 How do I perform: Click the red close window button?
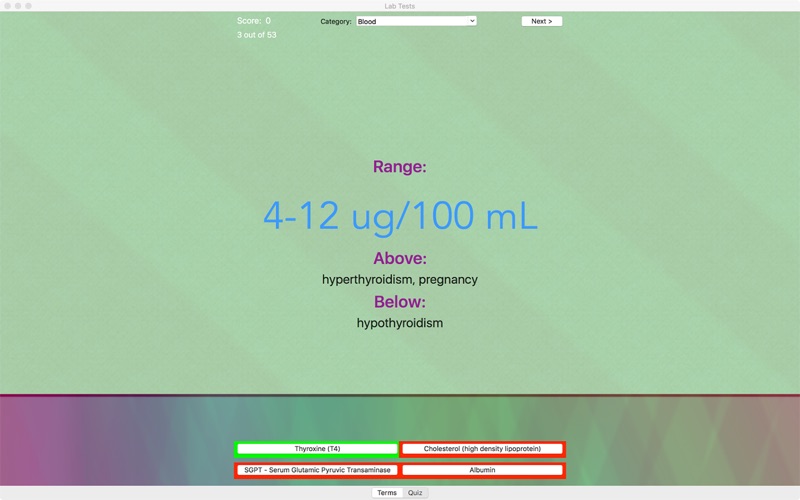(x=7, y=6)
